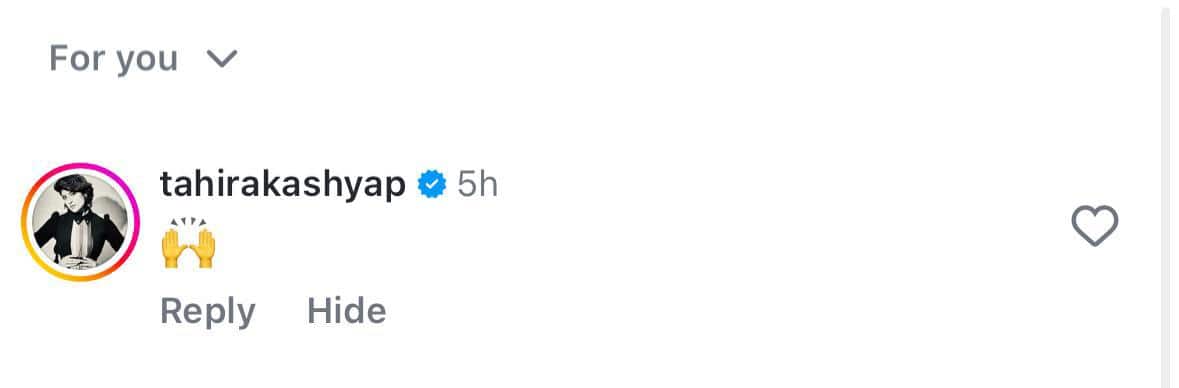This screenshot has width=1179, height=388.
Task: Tap the heart outline to like this comment
Action: [1095, 226]
